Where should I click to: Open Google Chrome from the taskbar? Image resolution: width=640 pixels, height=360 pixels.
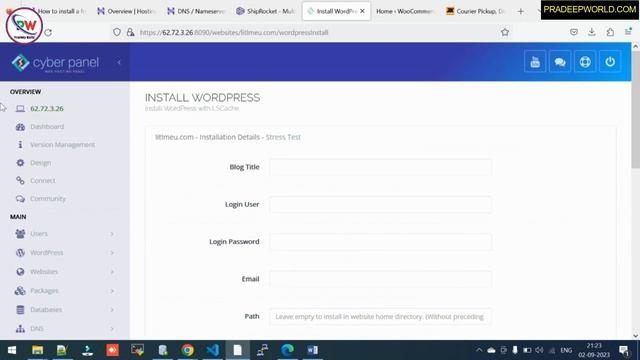pyautogui.click(x=188, y=350)
